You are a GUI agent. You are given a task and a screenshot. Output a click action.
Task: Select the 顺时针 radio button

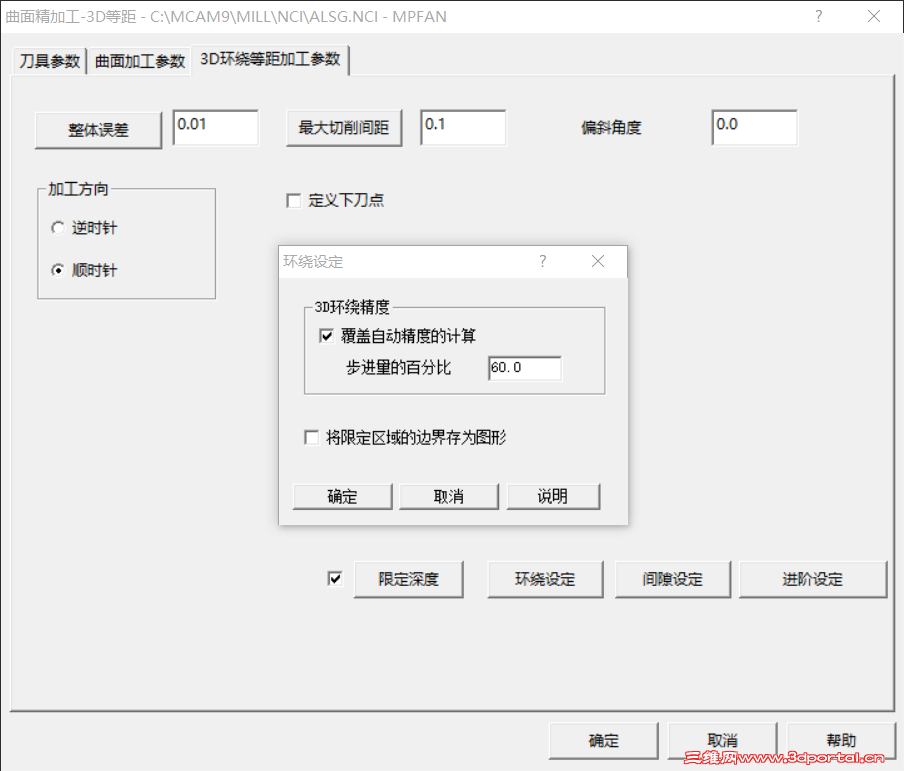click(58, 270)
